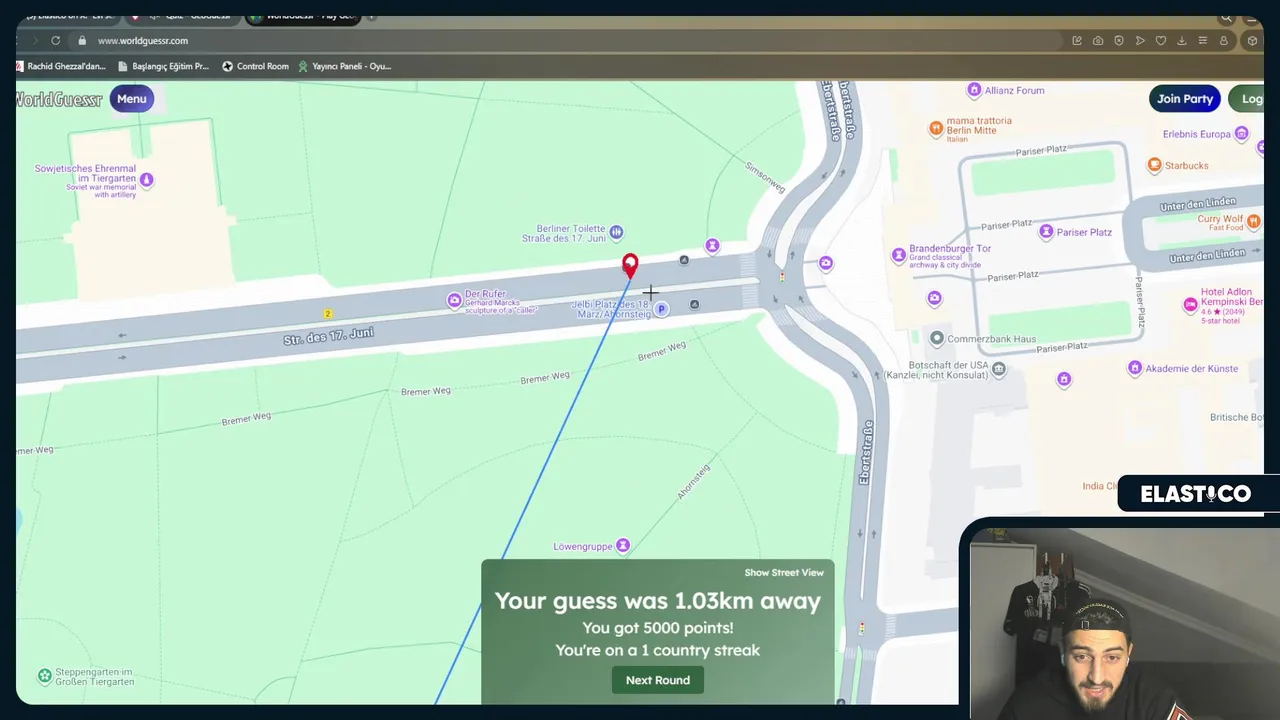Viewport: 1280px width, 720px height.
Task: Click the route 2 road badge
Action: coord(328,314)
